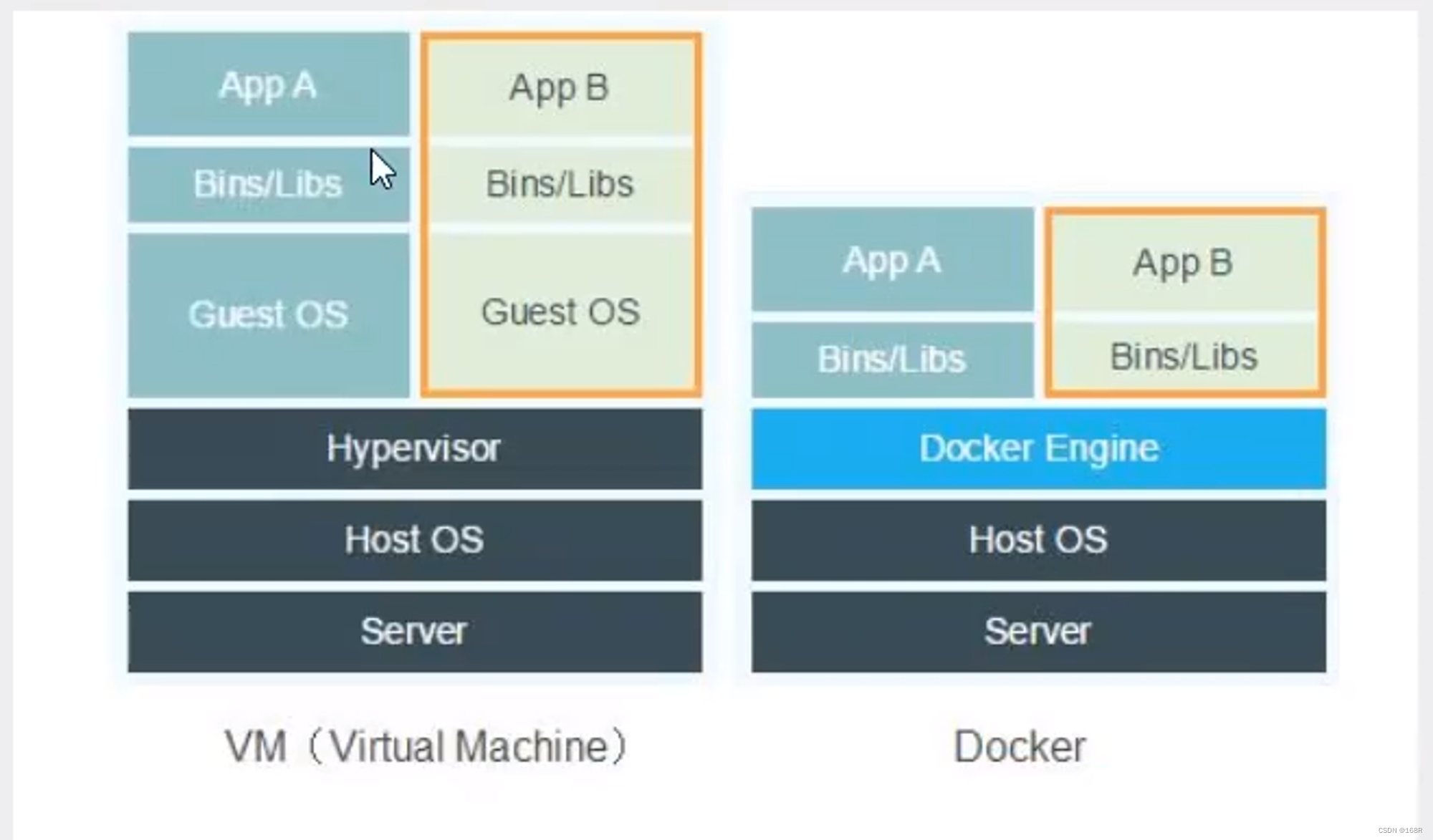The image size is (1433, 840).
Task: Click Server layer in VM diagram
Action: (x=414, y=631)
